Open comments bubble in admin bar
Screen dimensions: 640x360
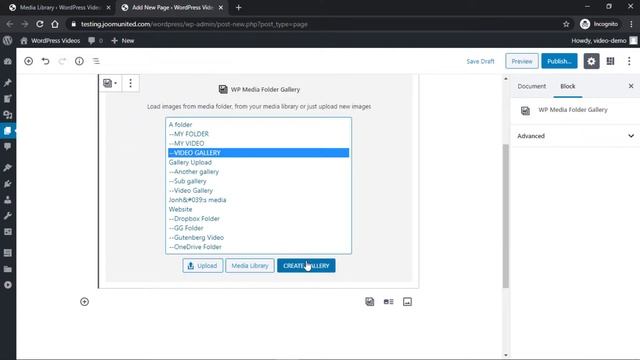(x=95, y=40)
